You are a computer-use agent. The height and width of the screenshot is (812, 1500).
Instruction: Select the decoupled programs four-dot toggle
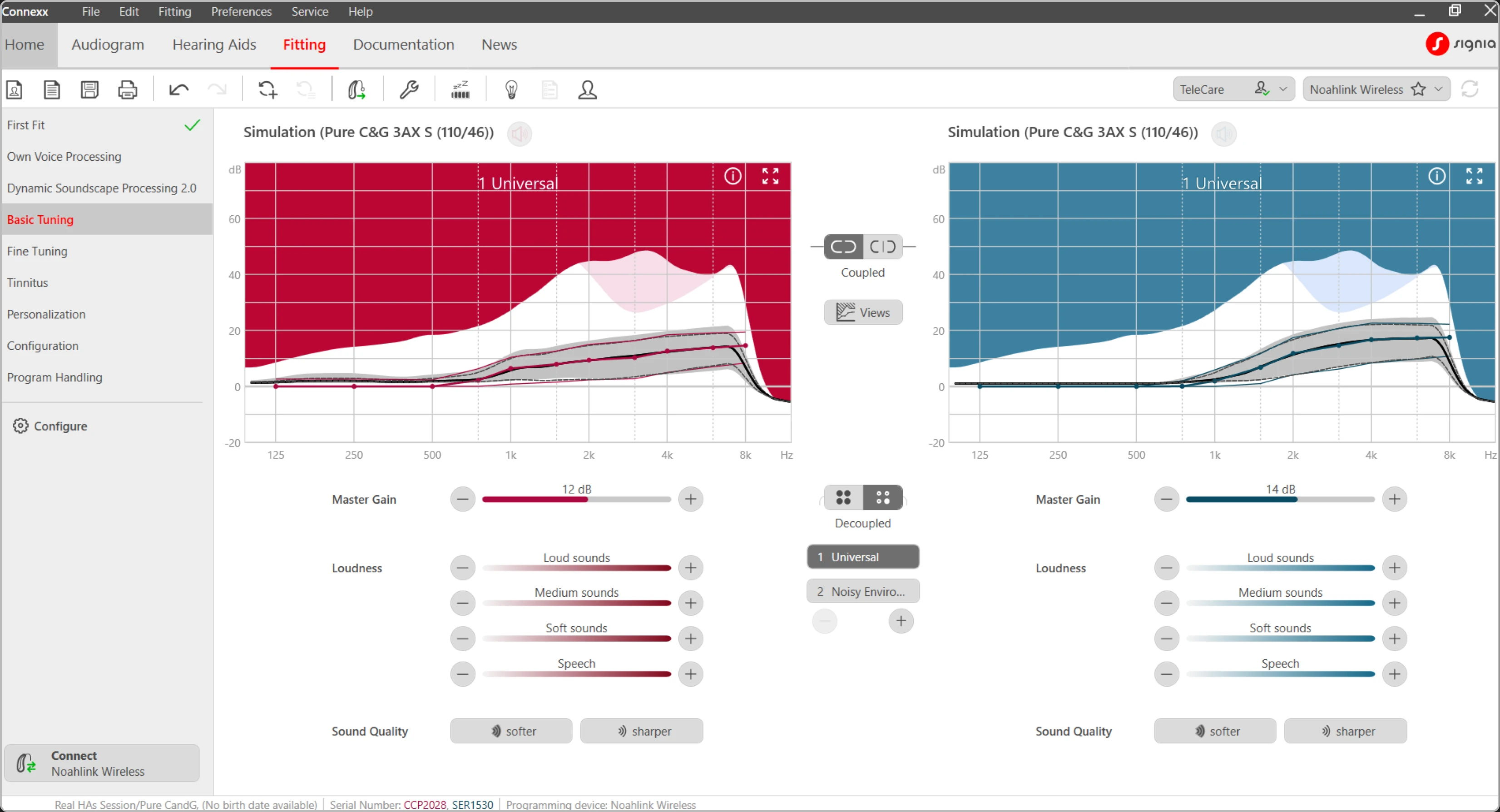883,497
